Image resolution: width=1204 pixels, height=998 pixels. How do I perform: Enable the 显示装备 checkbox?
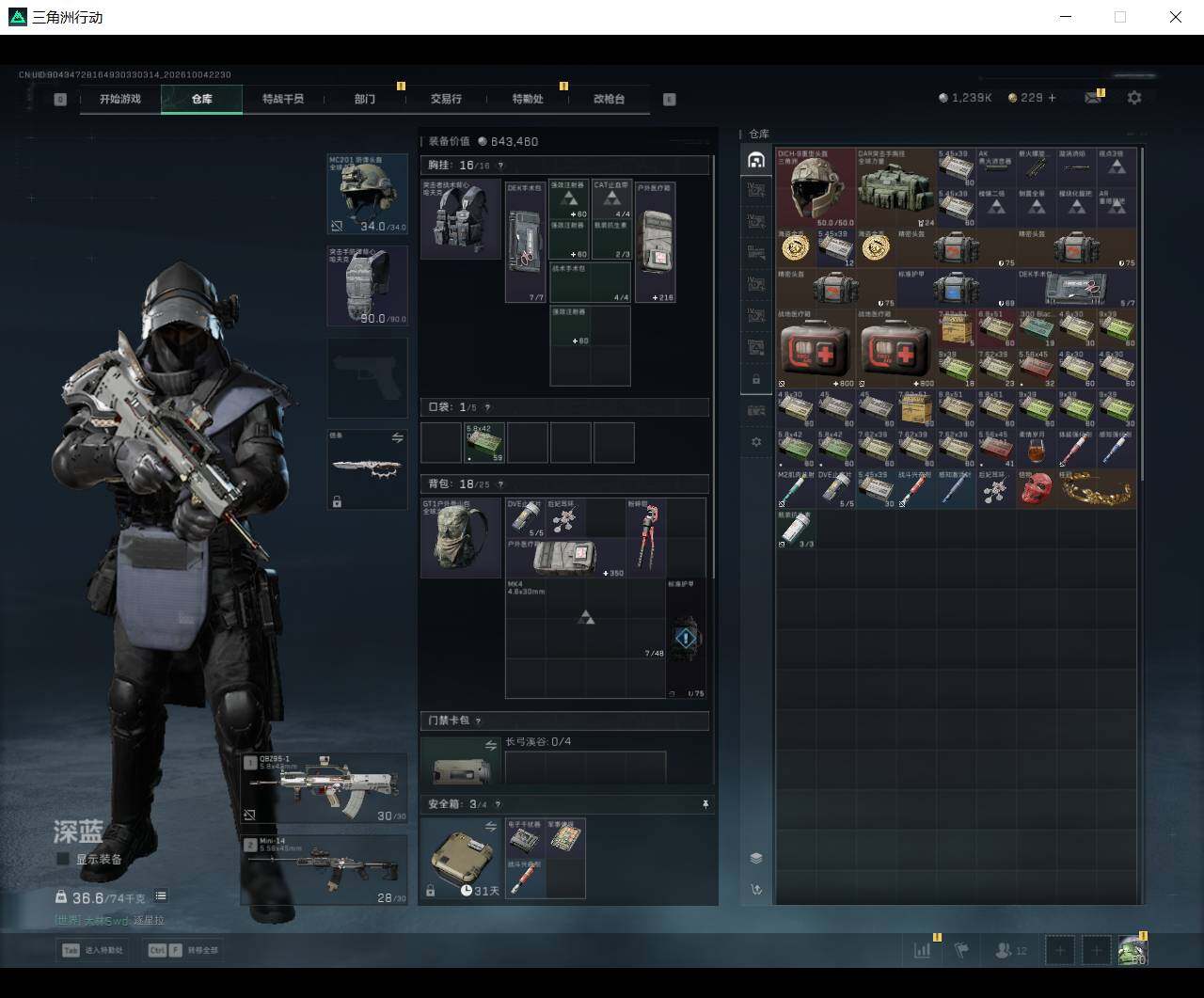63,859
